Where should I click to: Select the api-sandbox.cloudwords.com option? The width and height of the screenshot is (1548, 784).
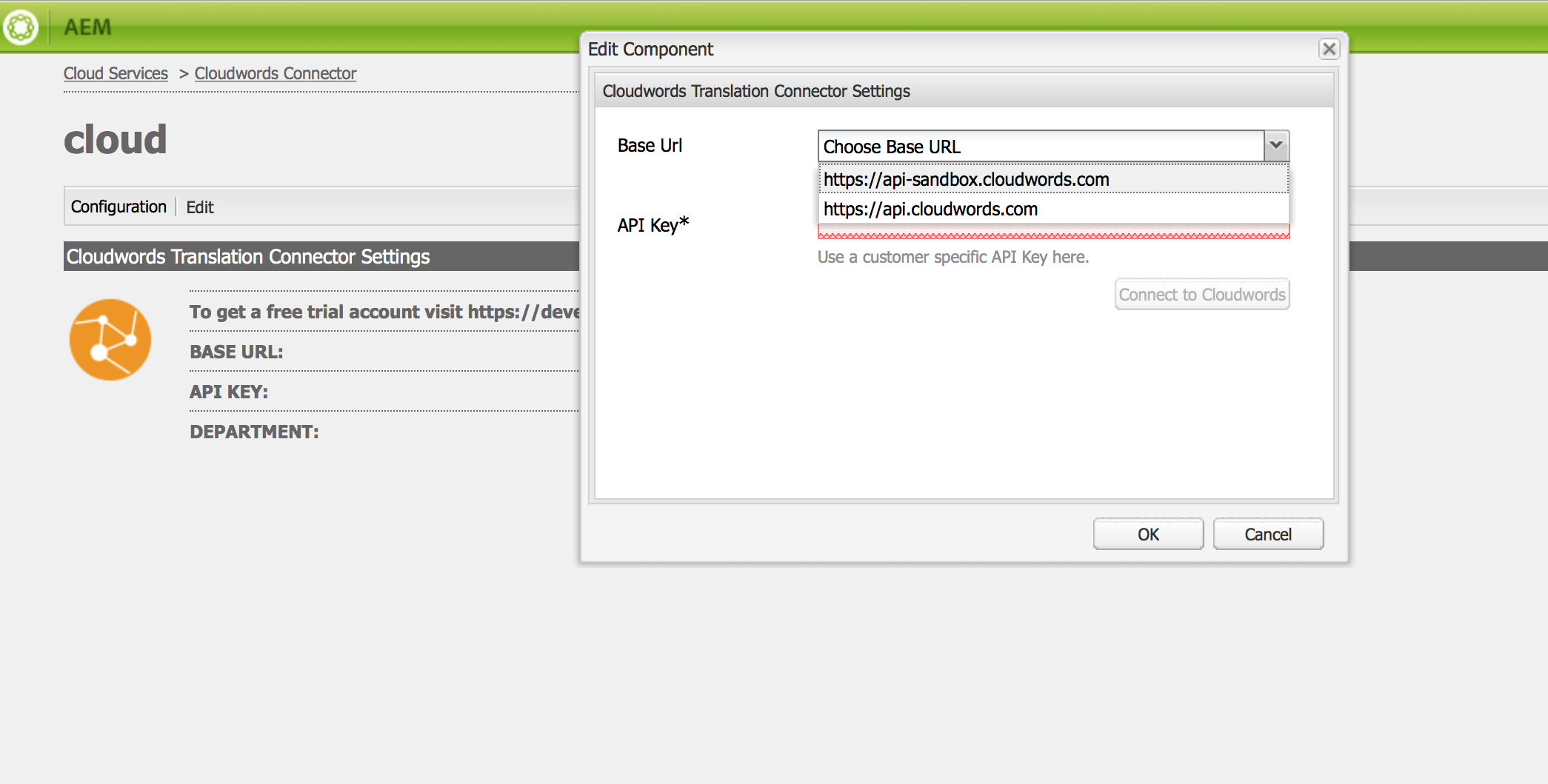tap(966, 180)
